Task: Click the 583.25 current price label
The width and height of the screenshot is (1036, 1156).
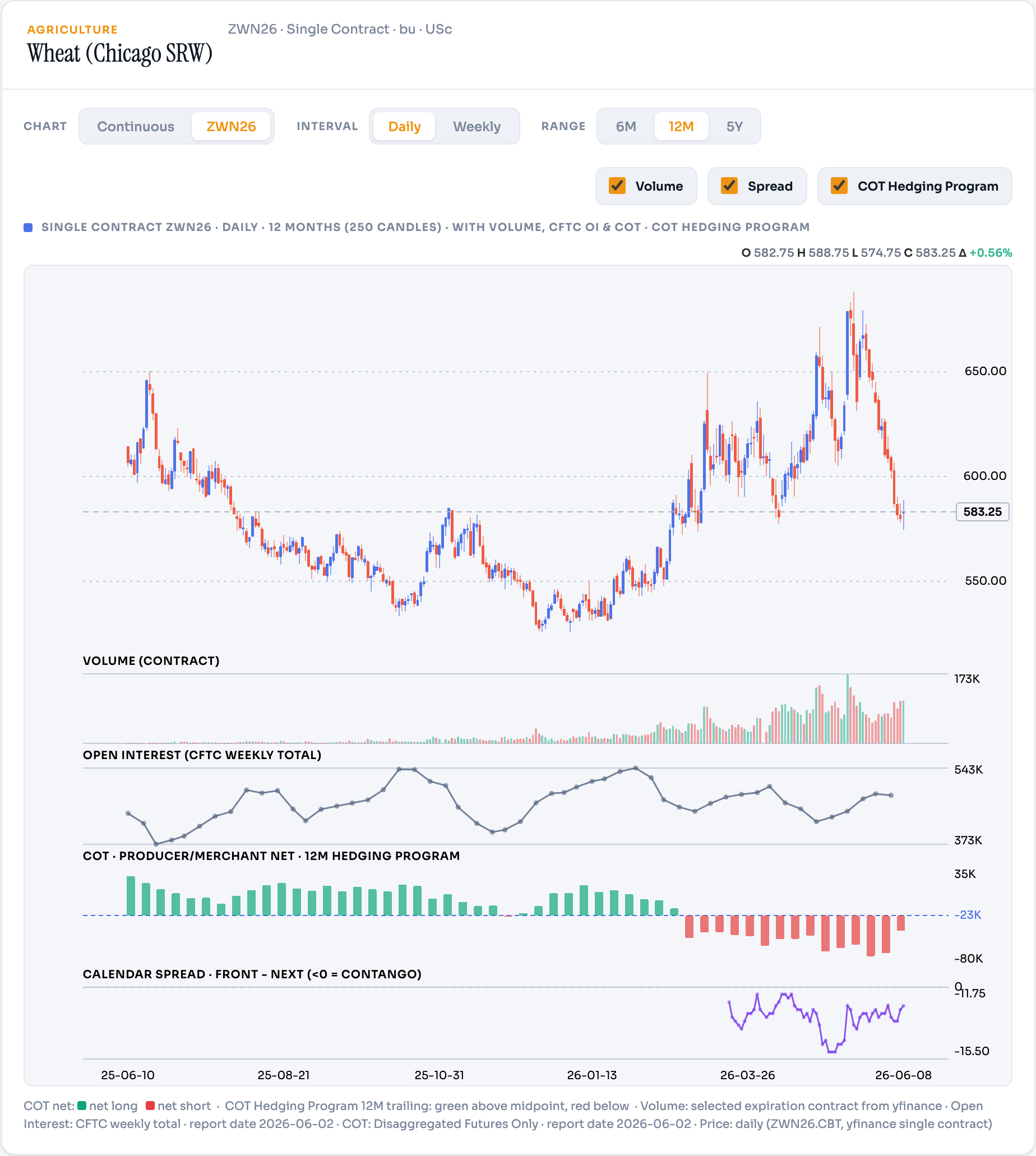Action: click(x=983, y=512)
